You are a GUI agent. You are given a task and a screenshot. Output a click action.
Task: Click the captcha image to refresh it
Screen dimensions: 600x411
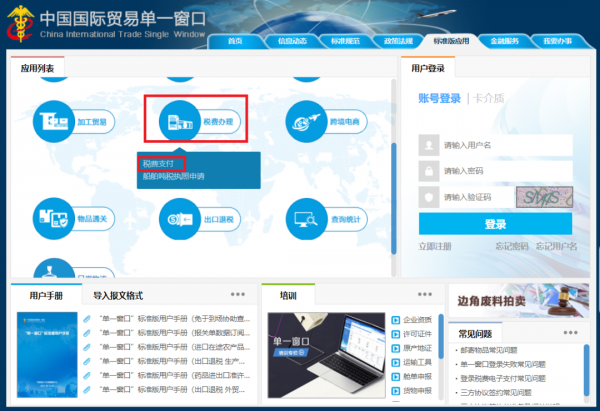pos(544,197)
